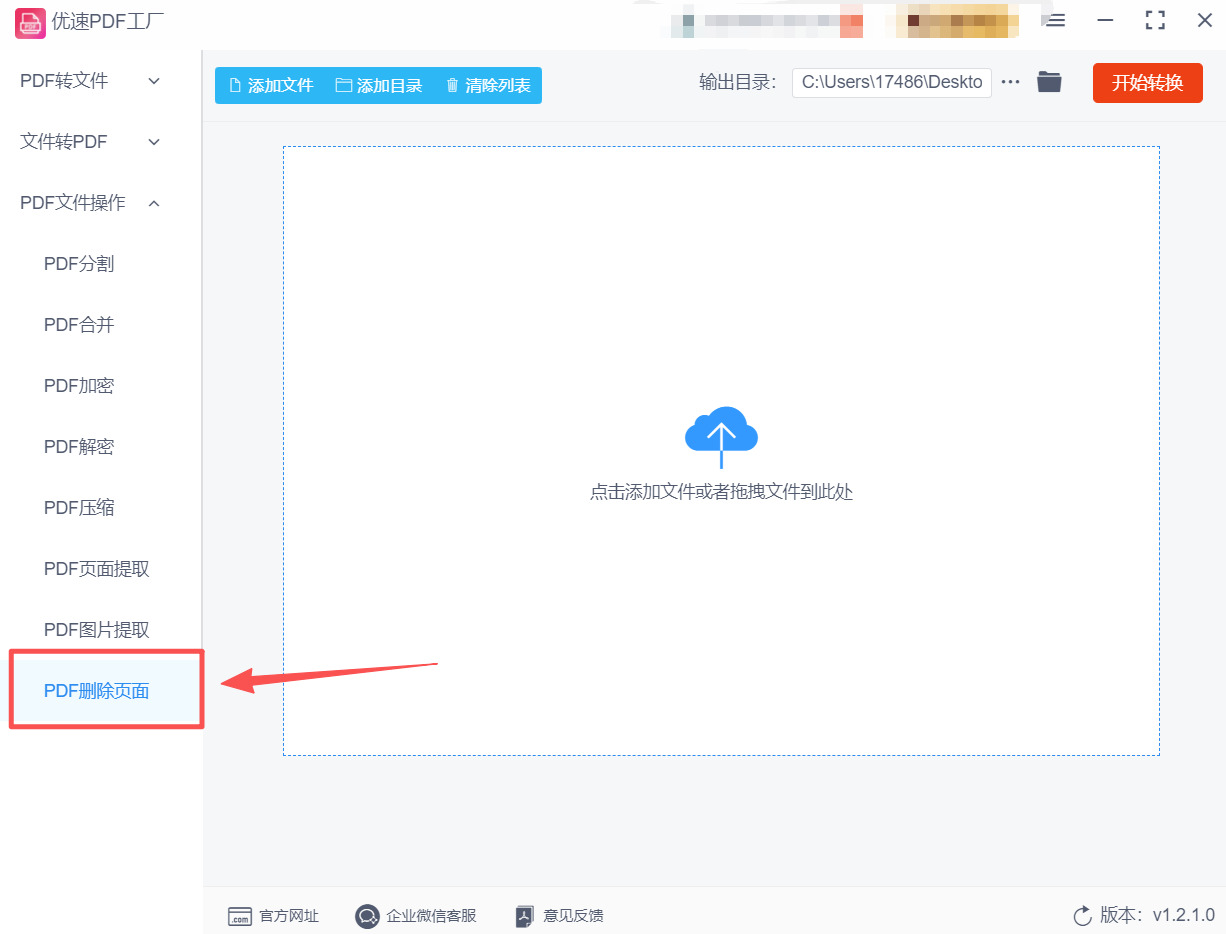The height and width of the screenshot is (934, 1226).
Task: Open 企业微信客服 customer service chat icon
Action: [x=368, y=916]
